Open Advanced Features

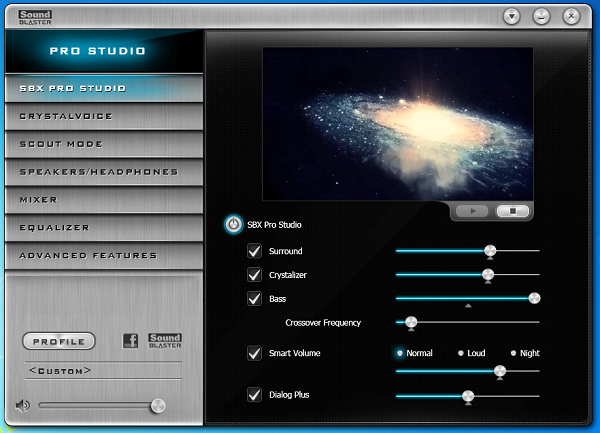point(104,256)
